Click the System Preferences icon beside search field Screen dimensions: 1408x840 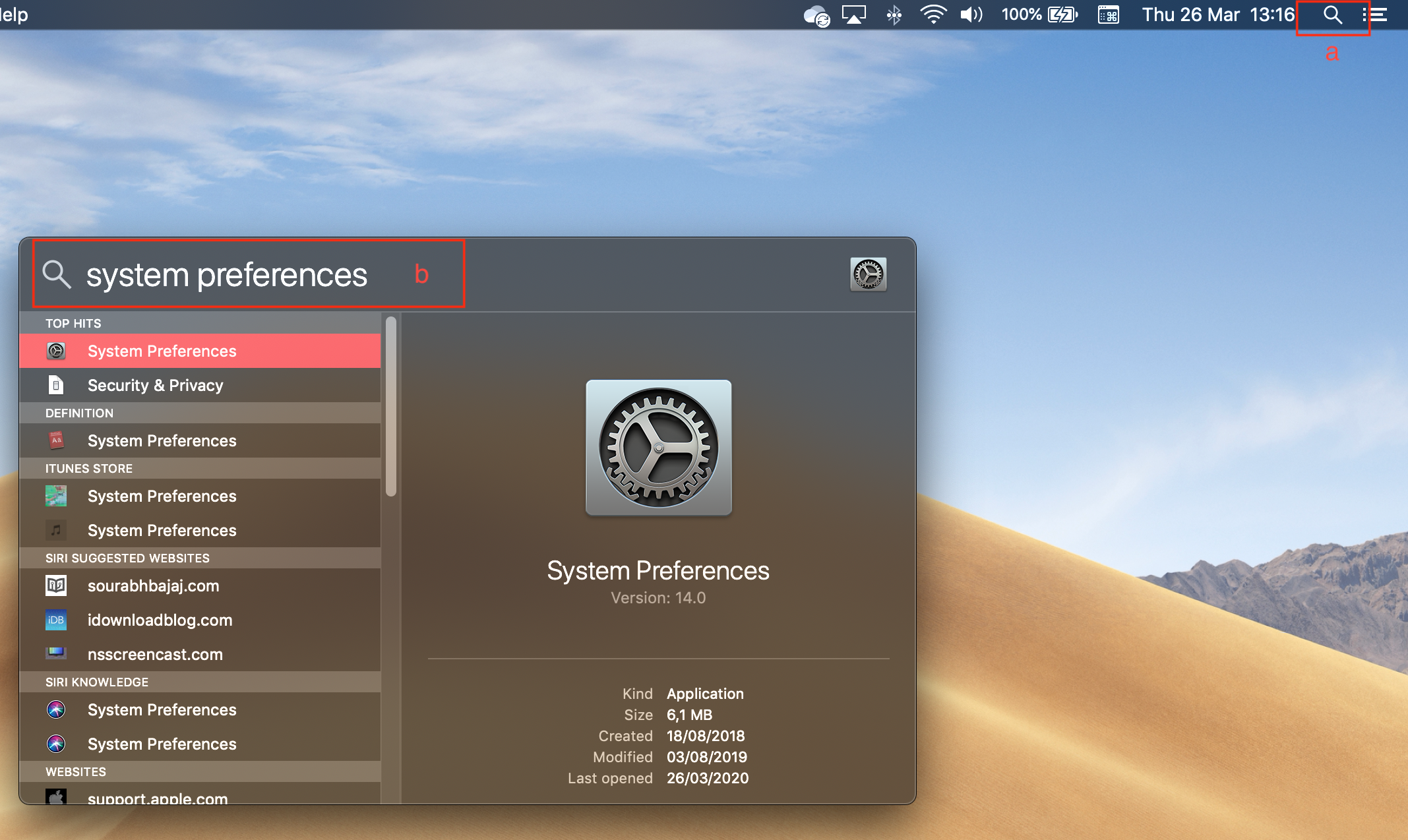click(x=868, y=274)
